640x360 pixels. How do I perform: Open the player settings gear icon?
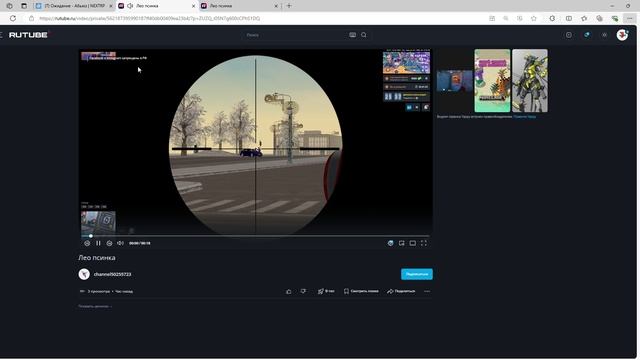(x=391, y=243)
